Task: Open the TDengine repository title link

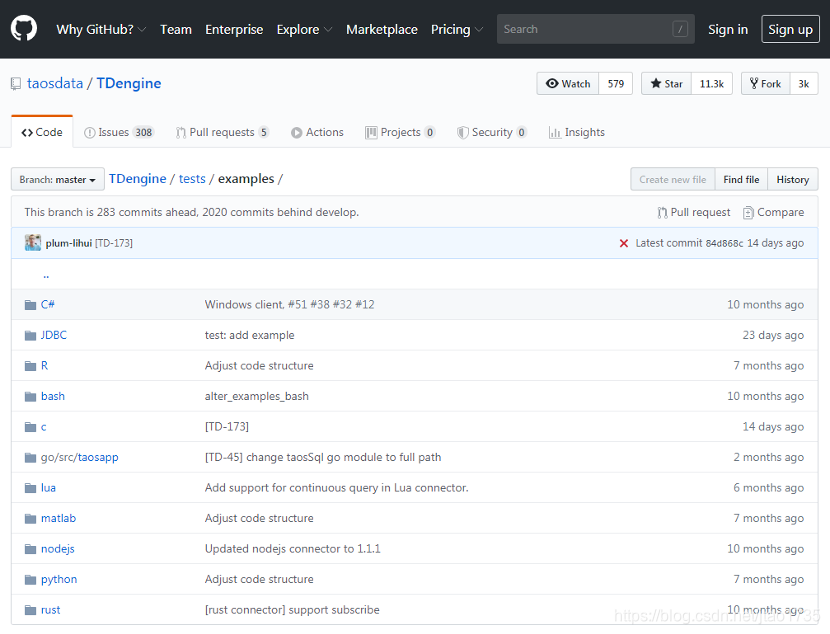Action: tap(129, 84)
